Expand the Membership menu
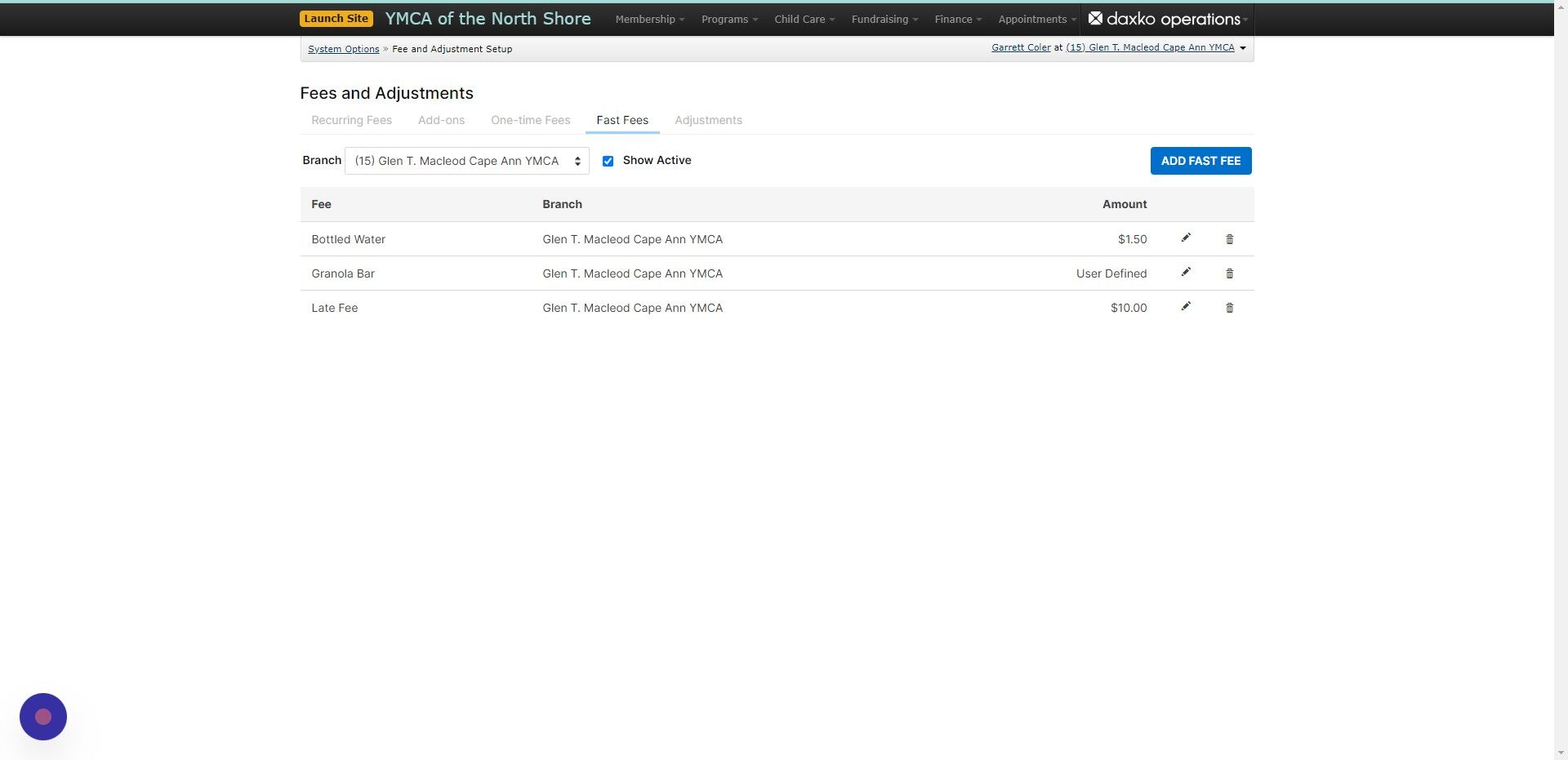 pos(649,19)
